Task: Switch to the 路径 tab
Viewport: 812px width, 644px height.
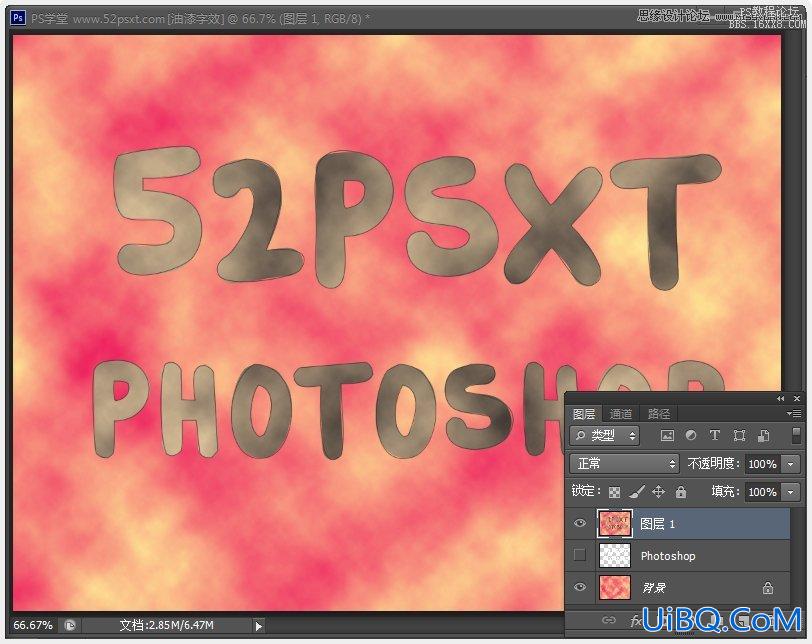Action: click(x=658, y=414)
